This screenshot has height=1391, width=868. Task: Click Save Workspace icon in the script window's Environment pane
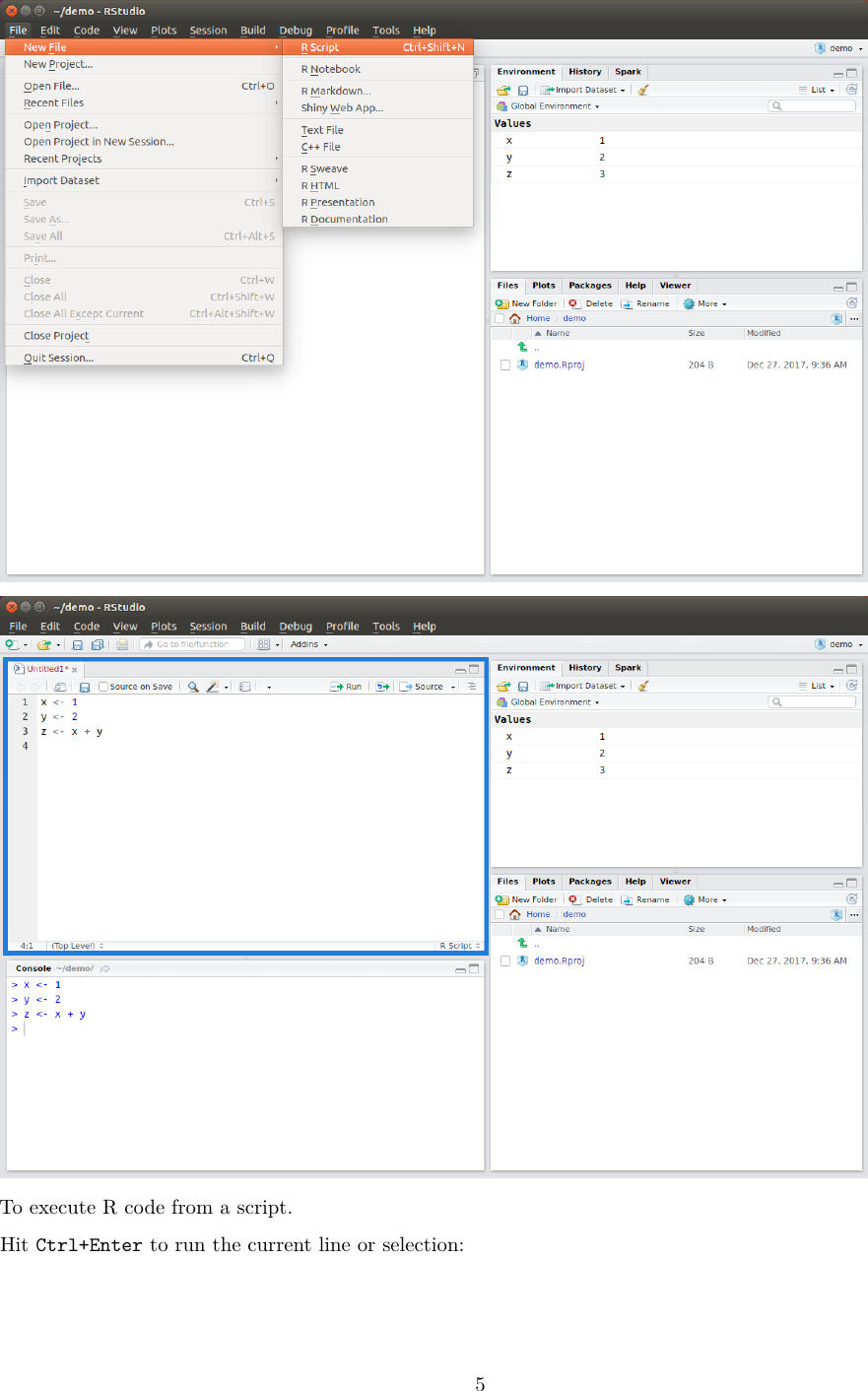(523, 686)
